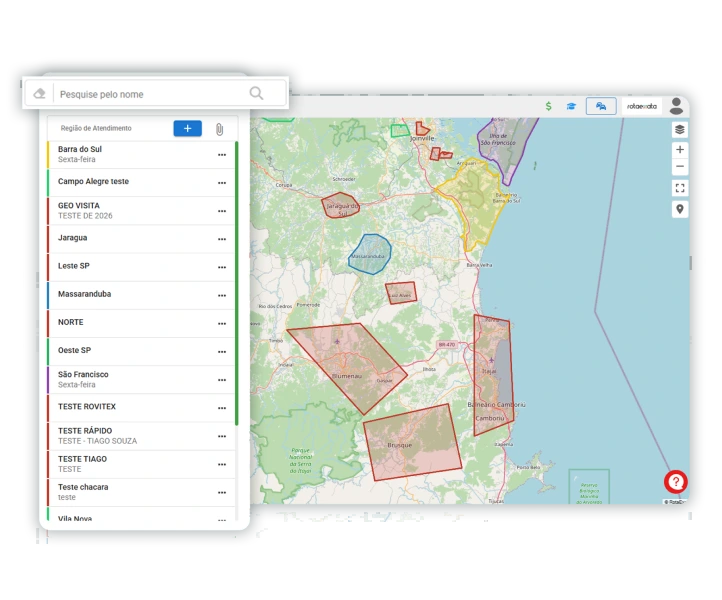Image resolution: width=722 pixels, height=600 pixels.
Task: Open options menu for TESTE TIAGO
Action: (x=222, y=464)
